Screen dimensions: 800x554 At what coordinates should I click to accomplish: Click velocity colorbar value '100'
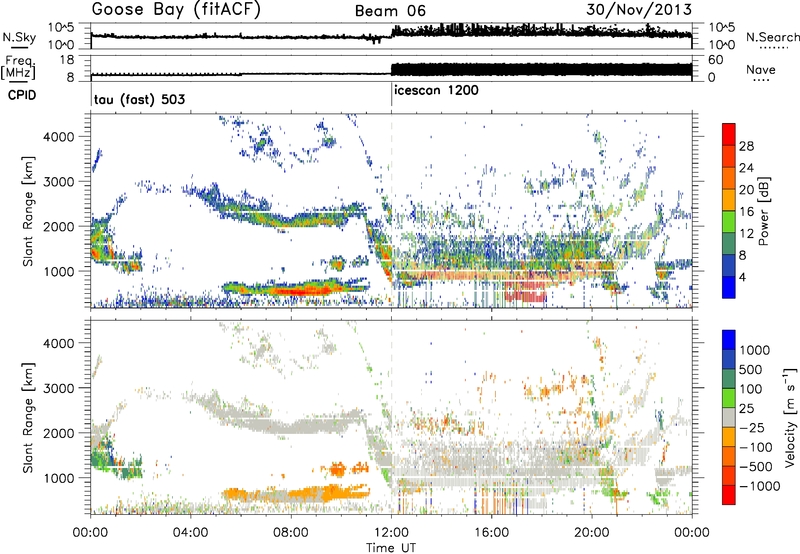tap(751, 389)
